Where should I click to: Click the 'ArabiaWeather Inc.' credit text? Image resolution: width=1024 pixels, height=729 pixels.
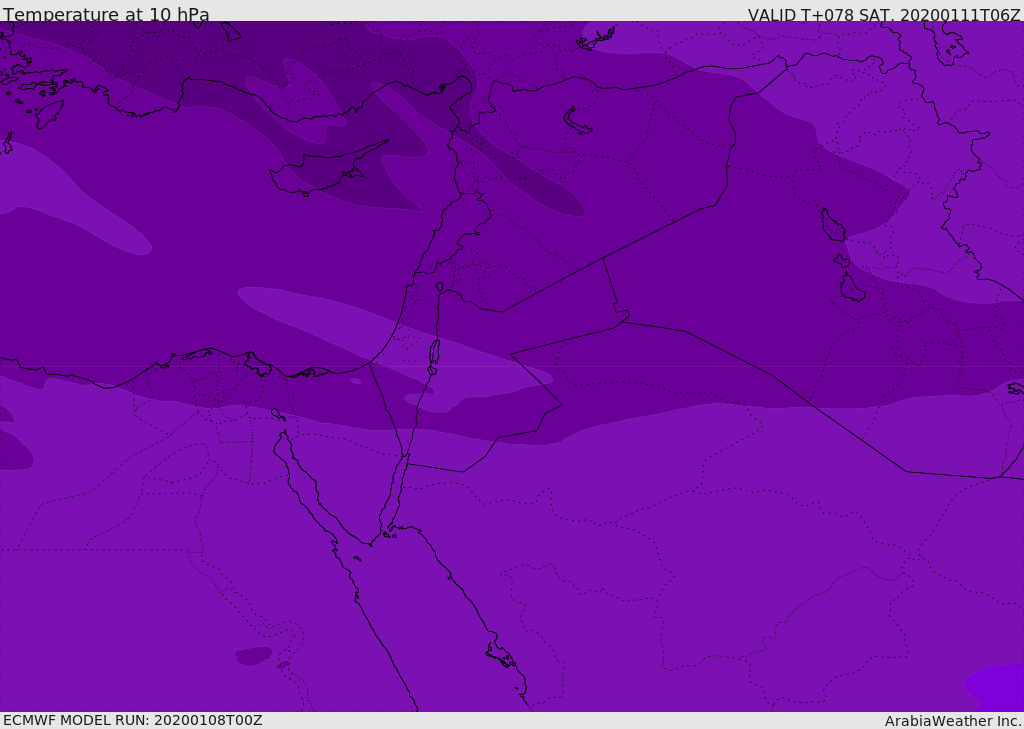click(954, 721)
